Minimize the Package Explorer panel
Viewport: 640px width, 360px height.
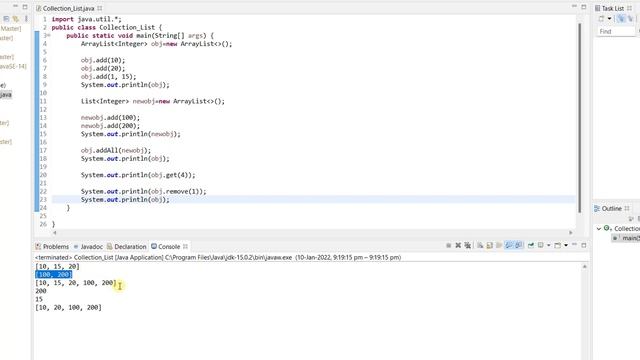pos(15,6)
